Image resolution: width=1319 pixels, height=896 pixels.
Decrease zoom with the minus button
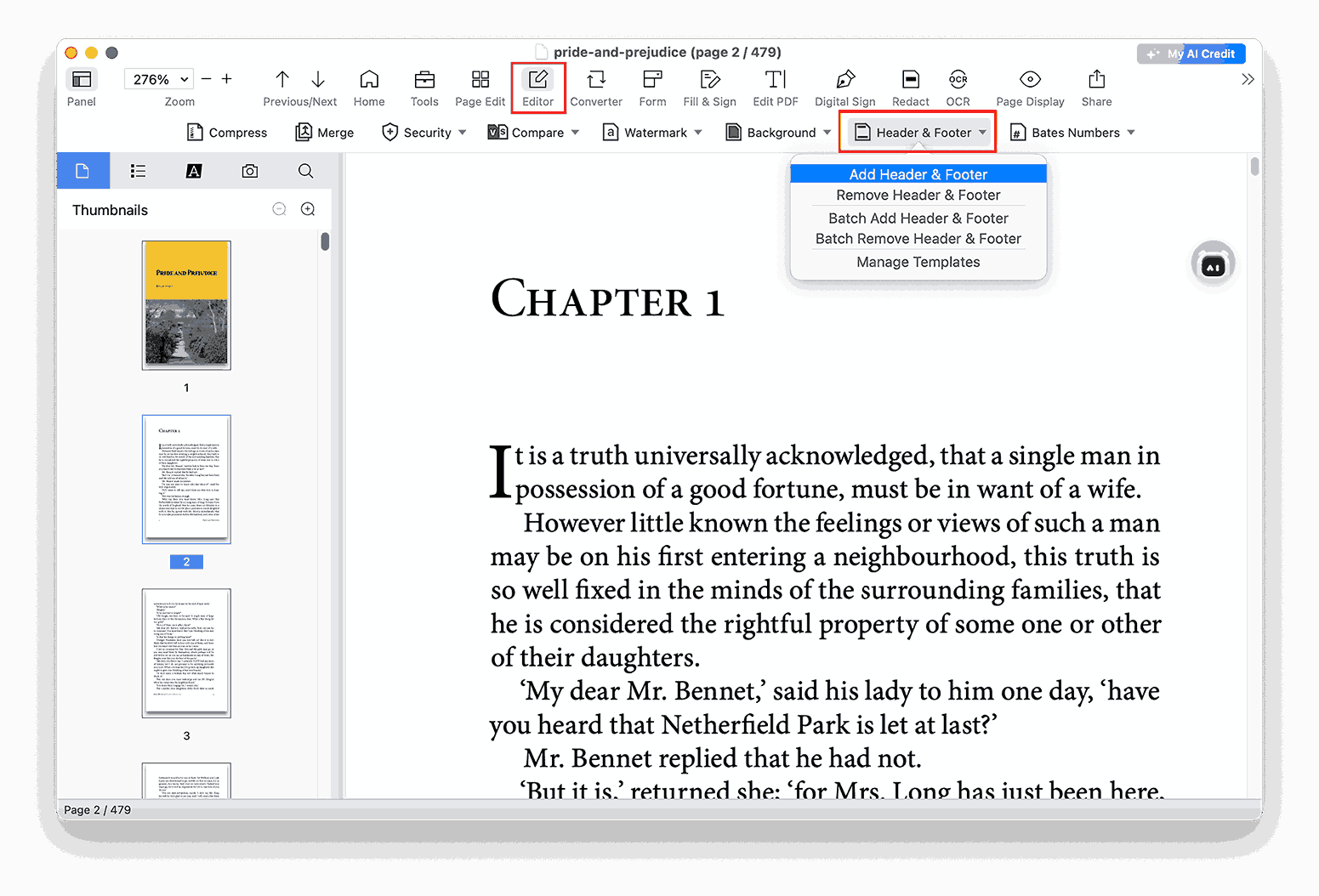(207, 79)
